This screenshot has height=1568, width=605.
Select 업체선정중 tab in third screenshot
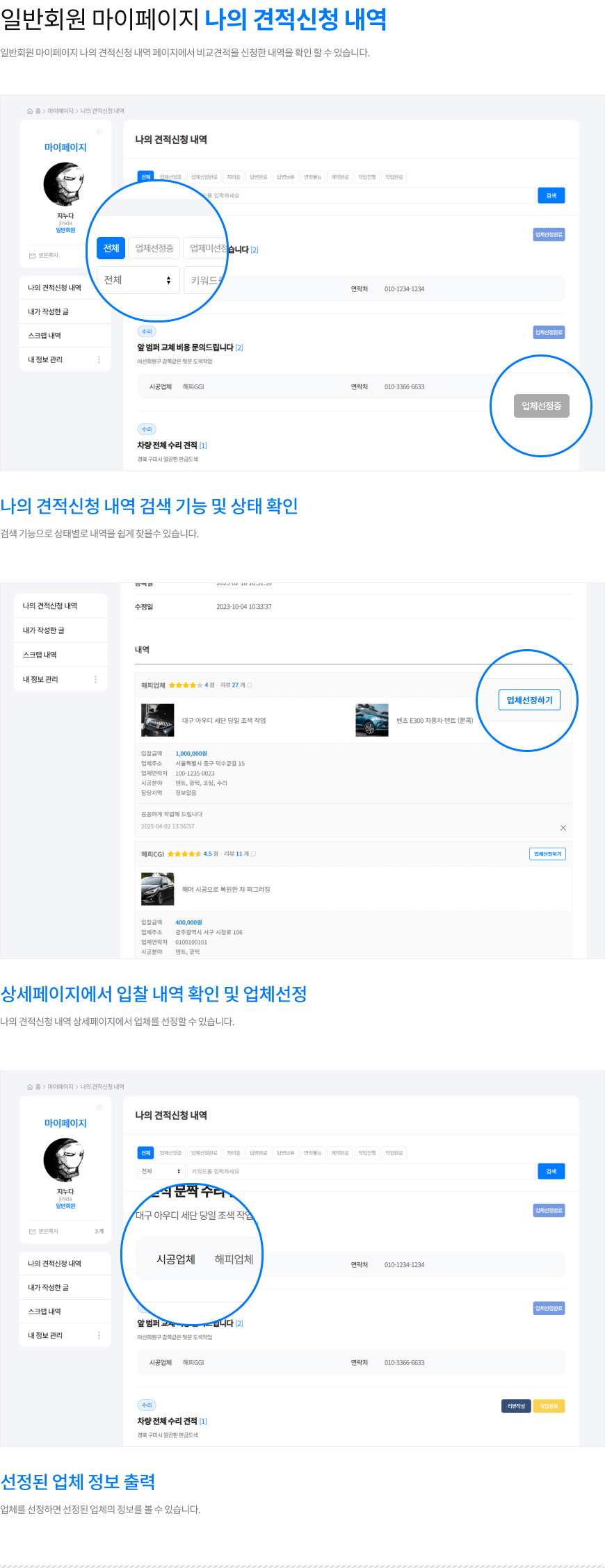[x=170, y=1153]
